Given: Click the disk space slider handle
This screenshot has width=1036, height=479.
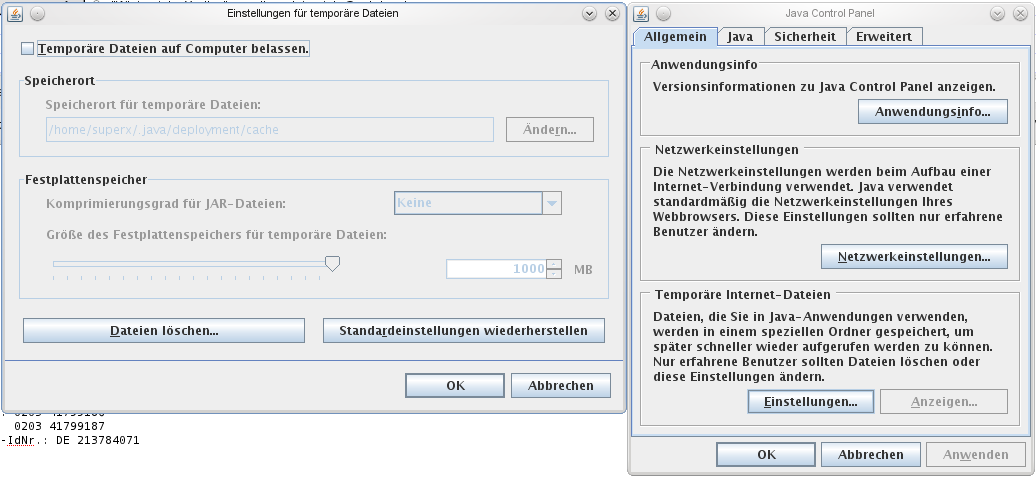Looking at the screenshot, I should pos(332,264).
